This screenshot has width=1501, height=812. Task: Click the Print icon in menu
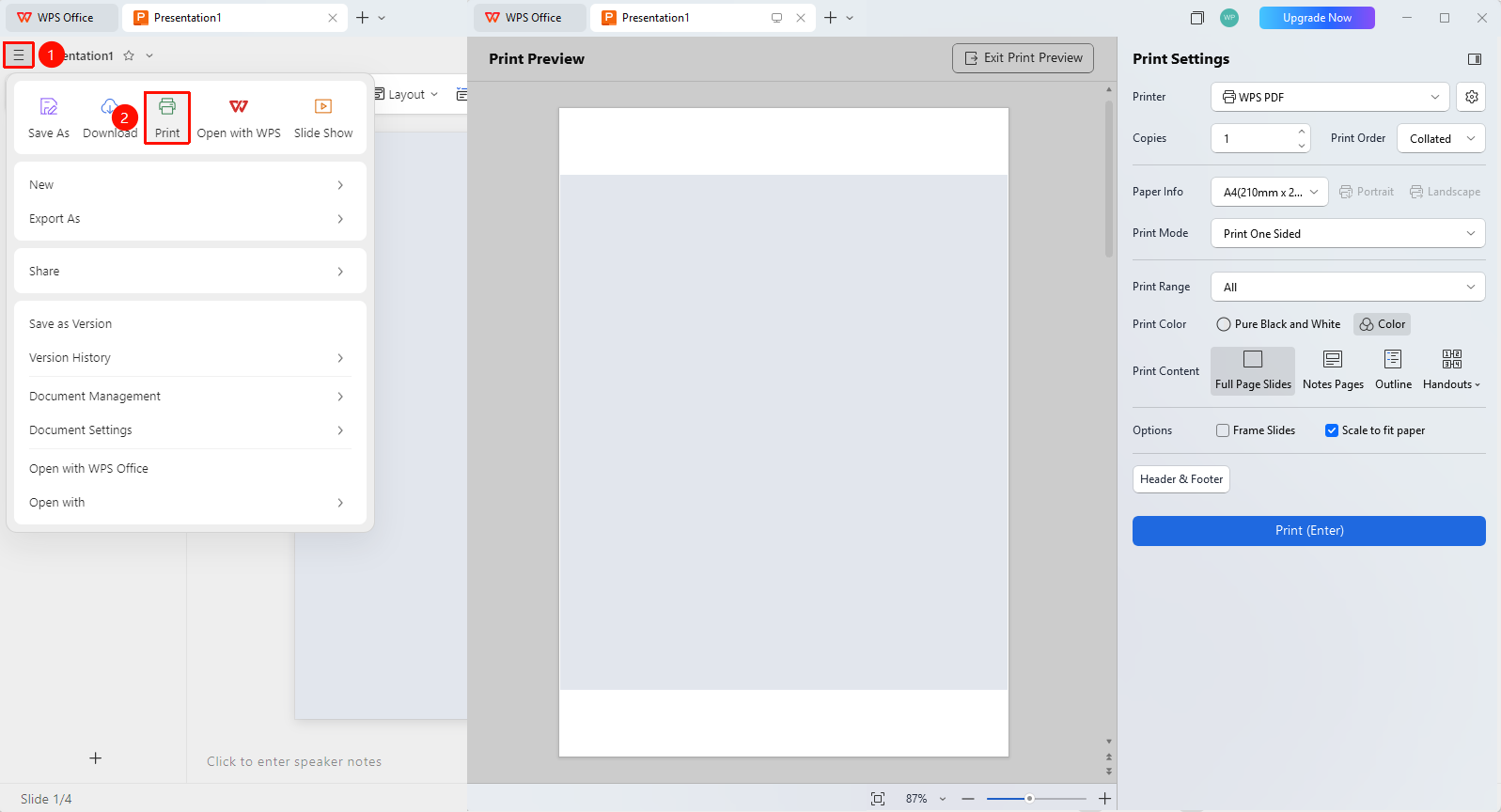pos(167,117)
